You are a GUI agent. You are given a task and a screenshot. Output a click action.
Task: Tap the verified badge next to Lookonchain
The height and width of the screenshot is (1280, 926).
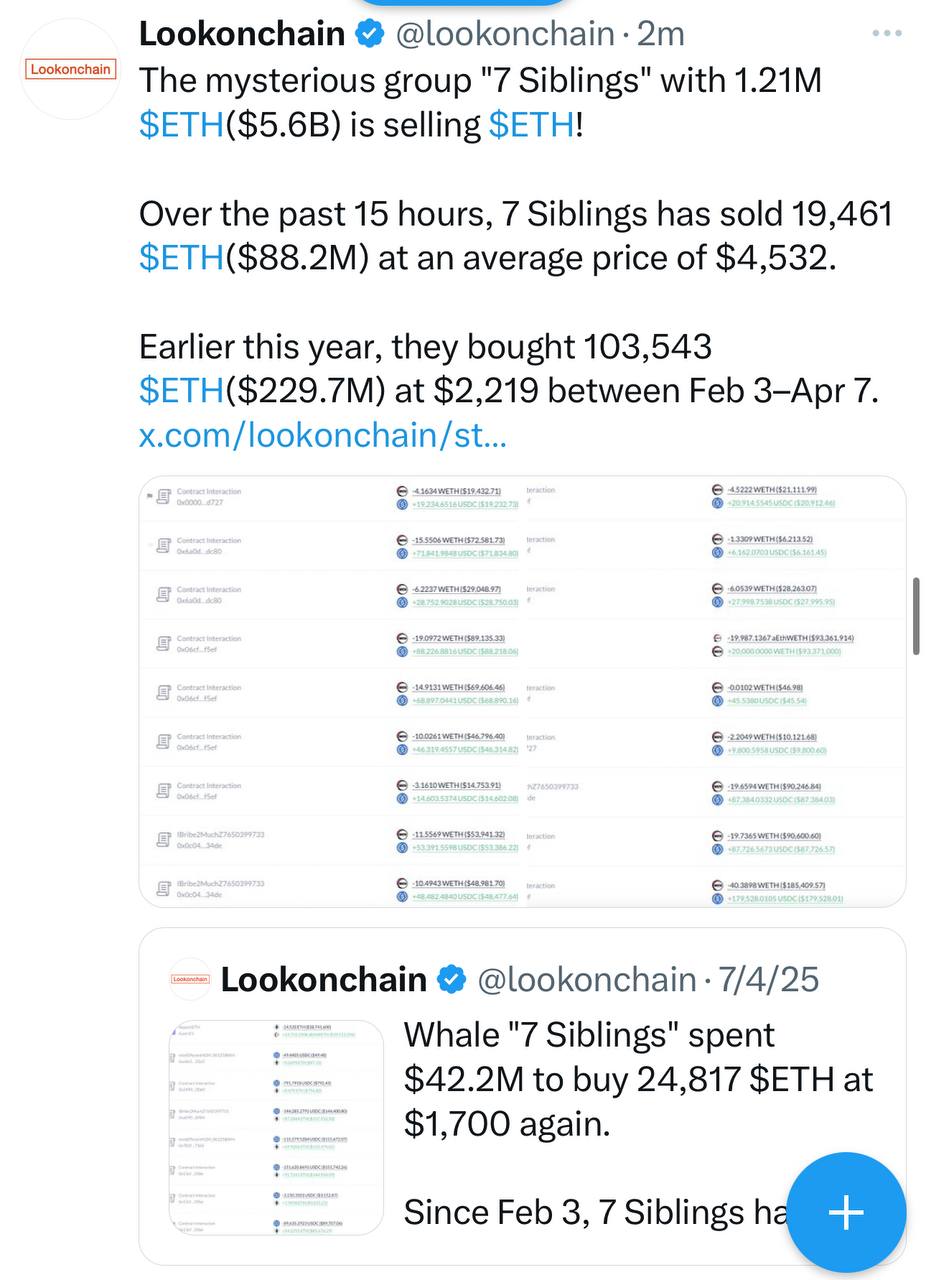click(x=370, y=34)
